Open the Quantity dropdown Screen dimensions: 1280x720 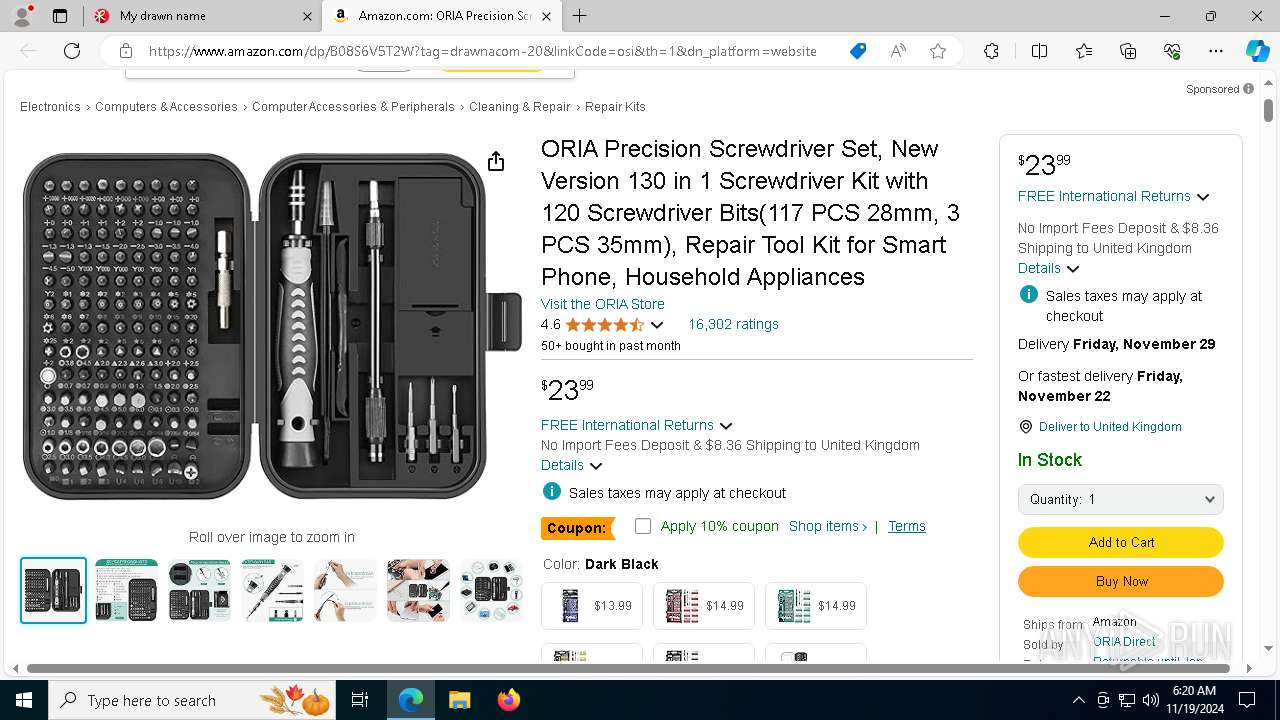(x=1120, y=499)
